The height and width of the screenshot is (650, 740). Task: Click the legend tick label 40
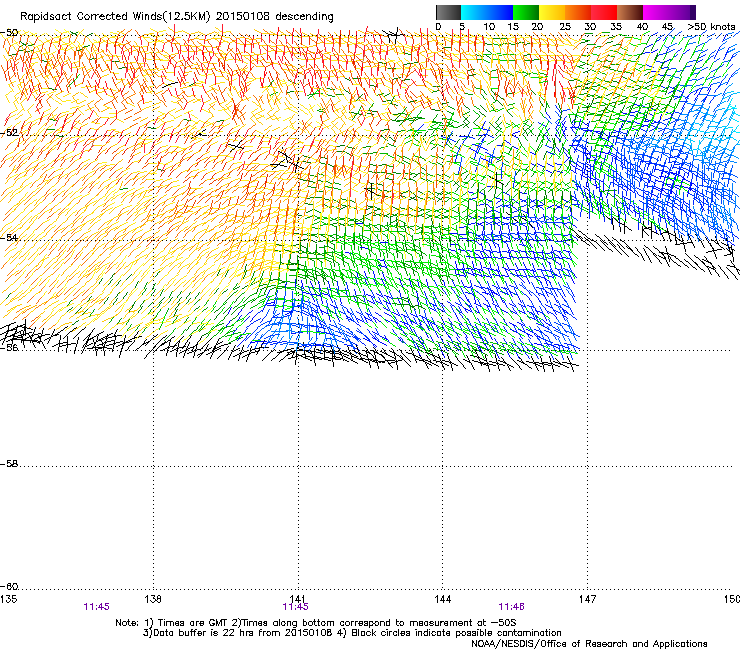642,27
